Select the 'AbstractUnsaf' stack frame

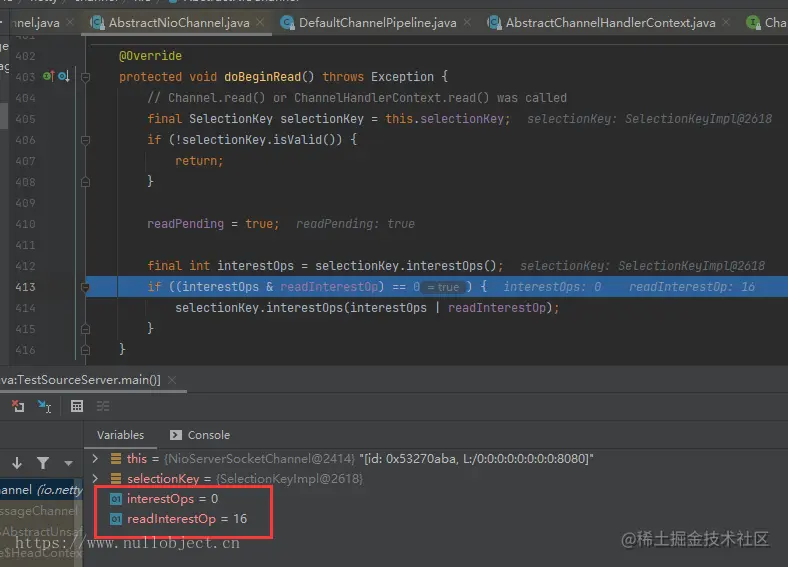pyautogui.click(x=41, y=531)
